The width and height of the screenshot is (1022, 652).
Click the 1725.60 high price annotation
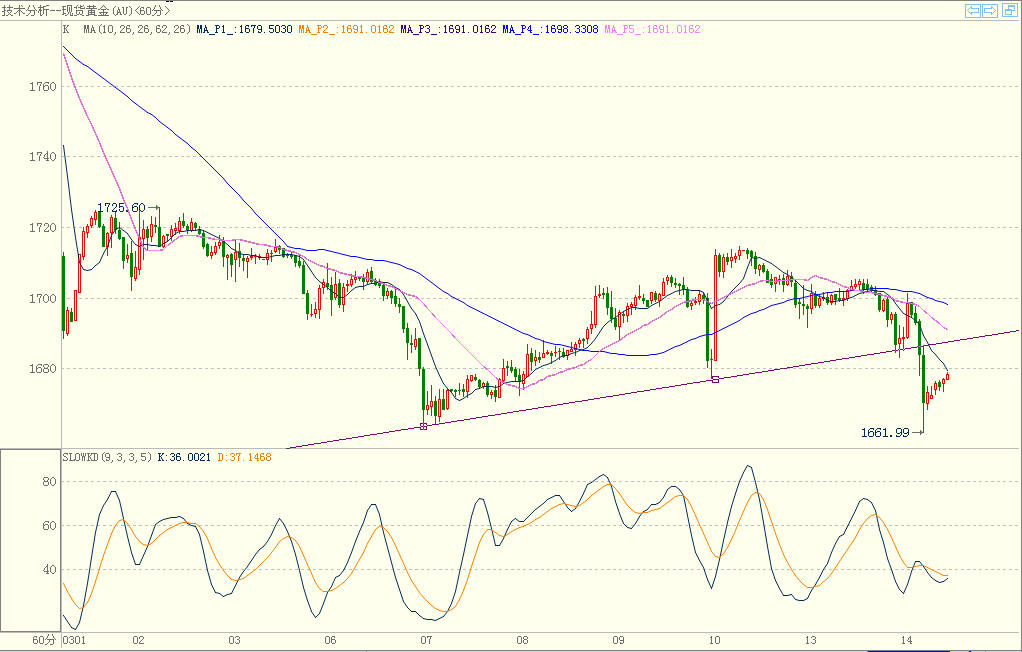[x=121, y=208]
